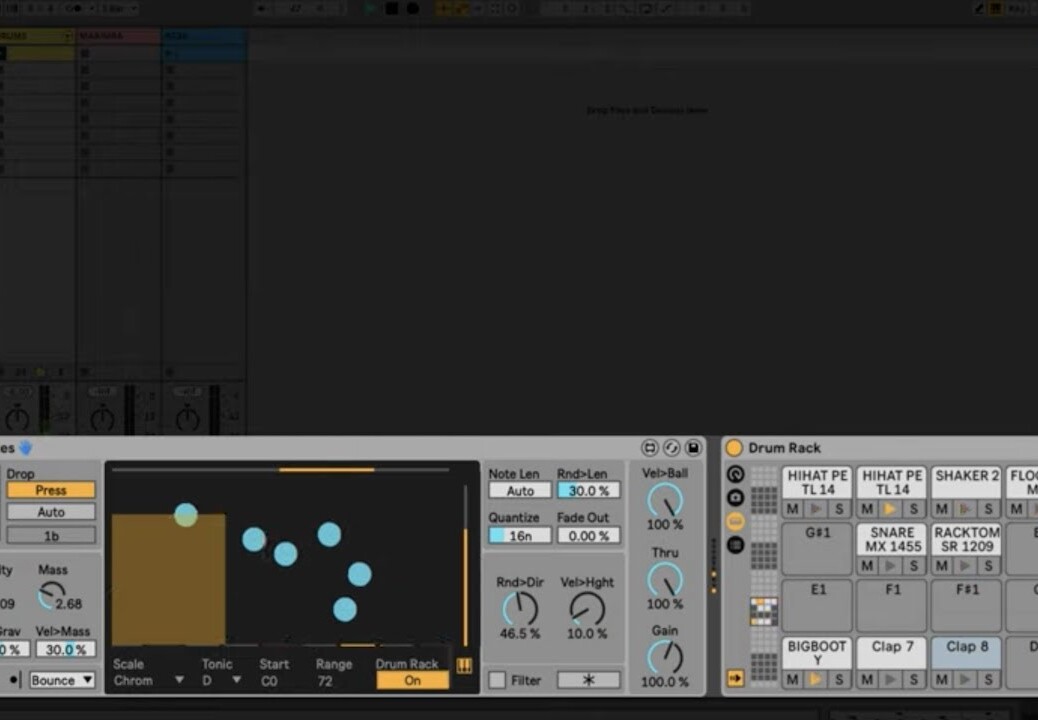Click the Fade Out 0.00 % field

(589, 535)
